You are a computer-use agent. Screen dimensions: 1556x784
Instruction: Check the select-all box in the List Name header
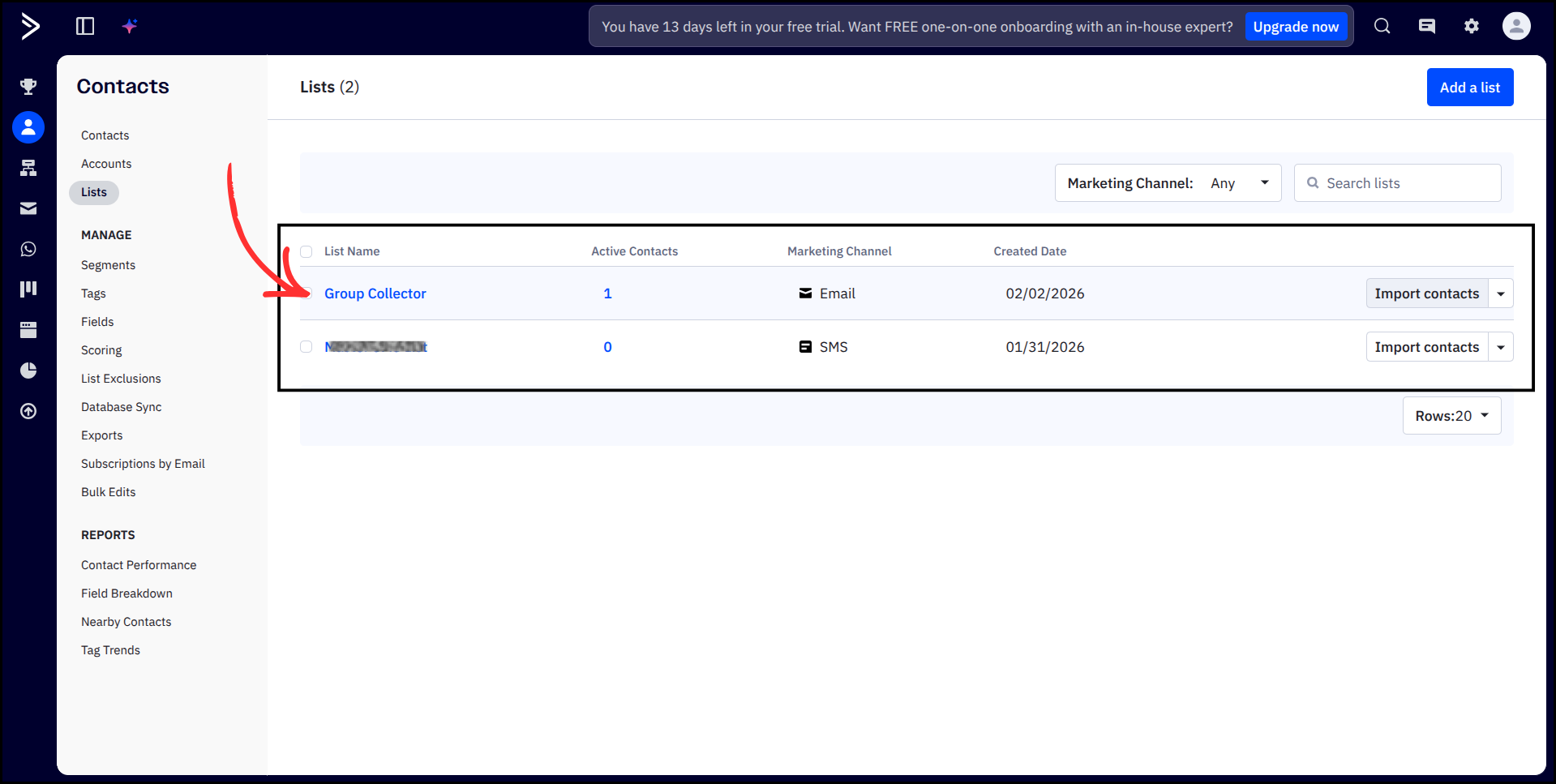tap(306, 251)
